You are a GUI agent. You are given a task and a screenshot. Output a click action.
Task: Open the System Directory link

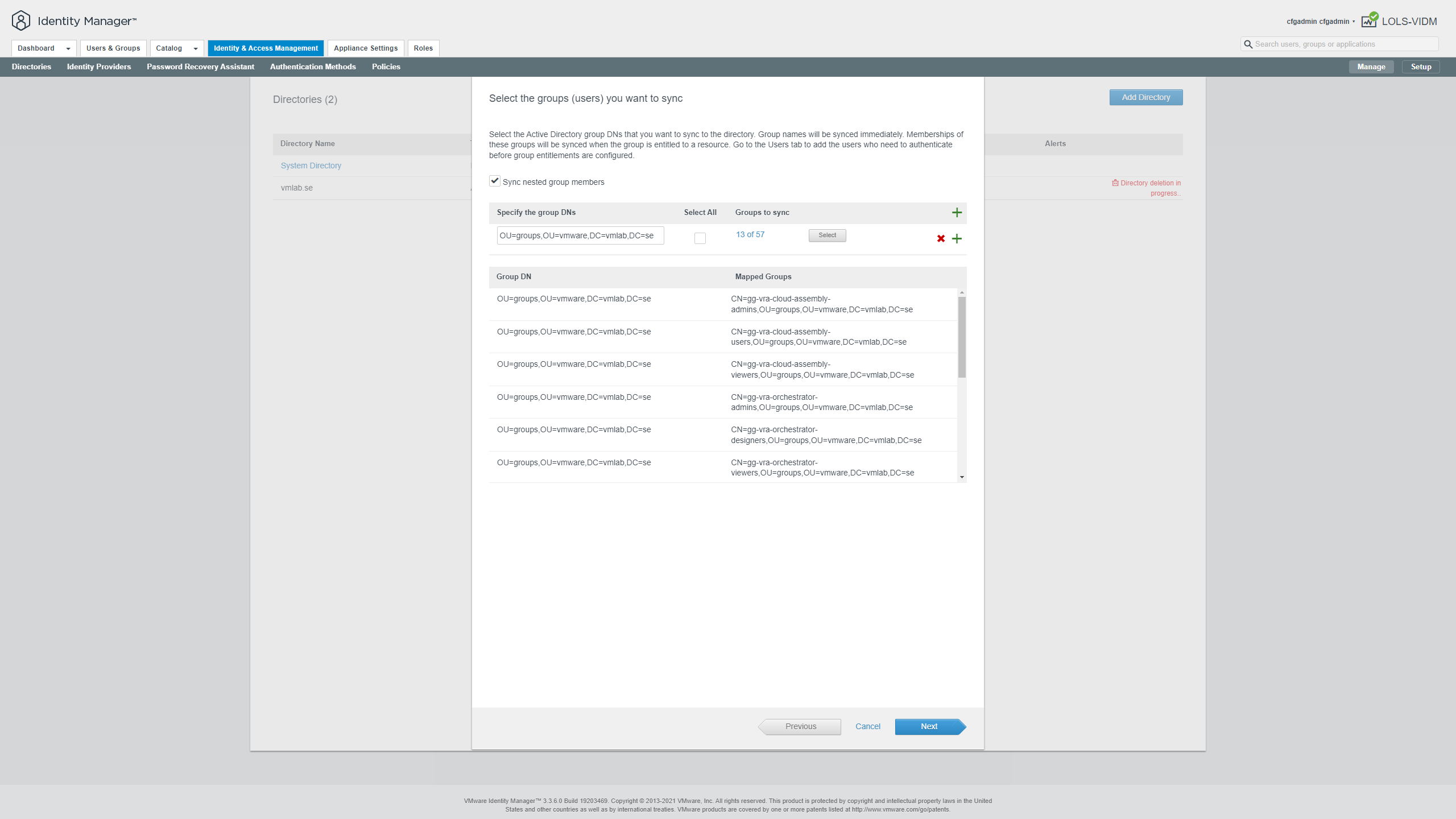click(x=311, y=166)
